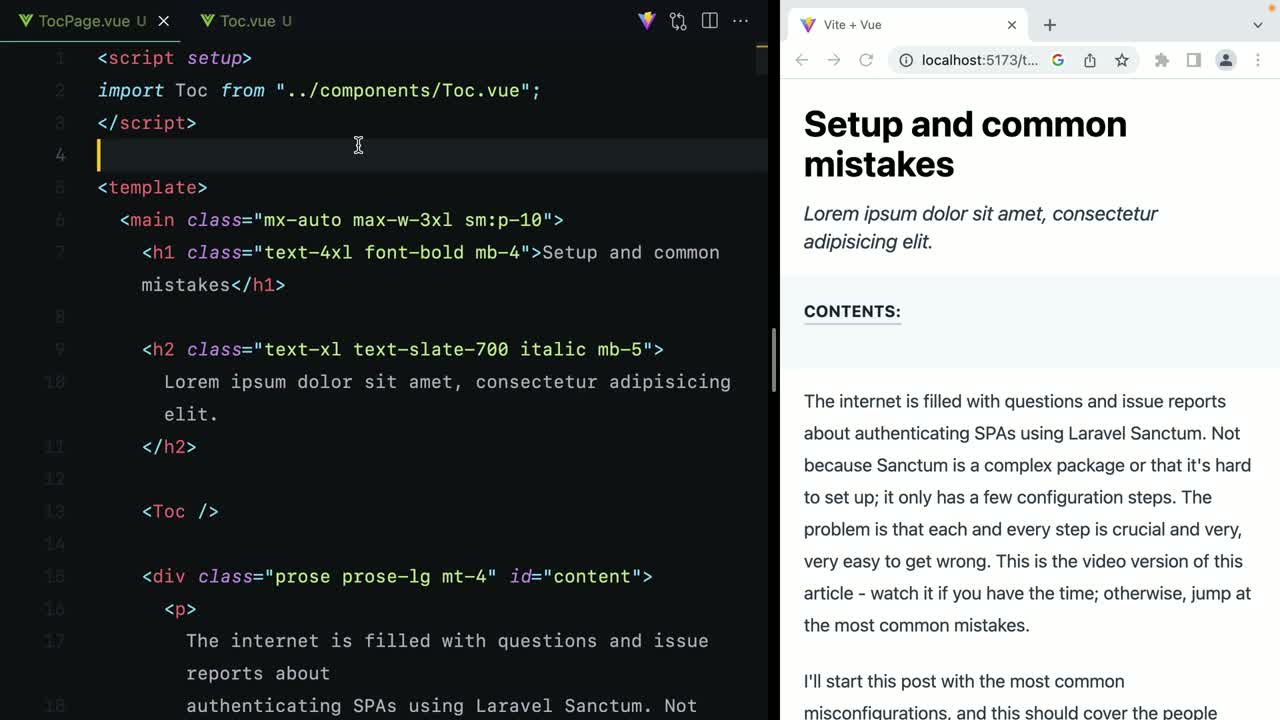Screen dimensions: 1280x720
Task: Toggle the browser side panel
Action: click(x=1194, y=60)
